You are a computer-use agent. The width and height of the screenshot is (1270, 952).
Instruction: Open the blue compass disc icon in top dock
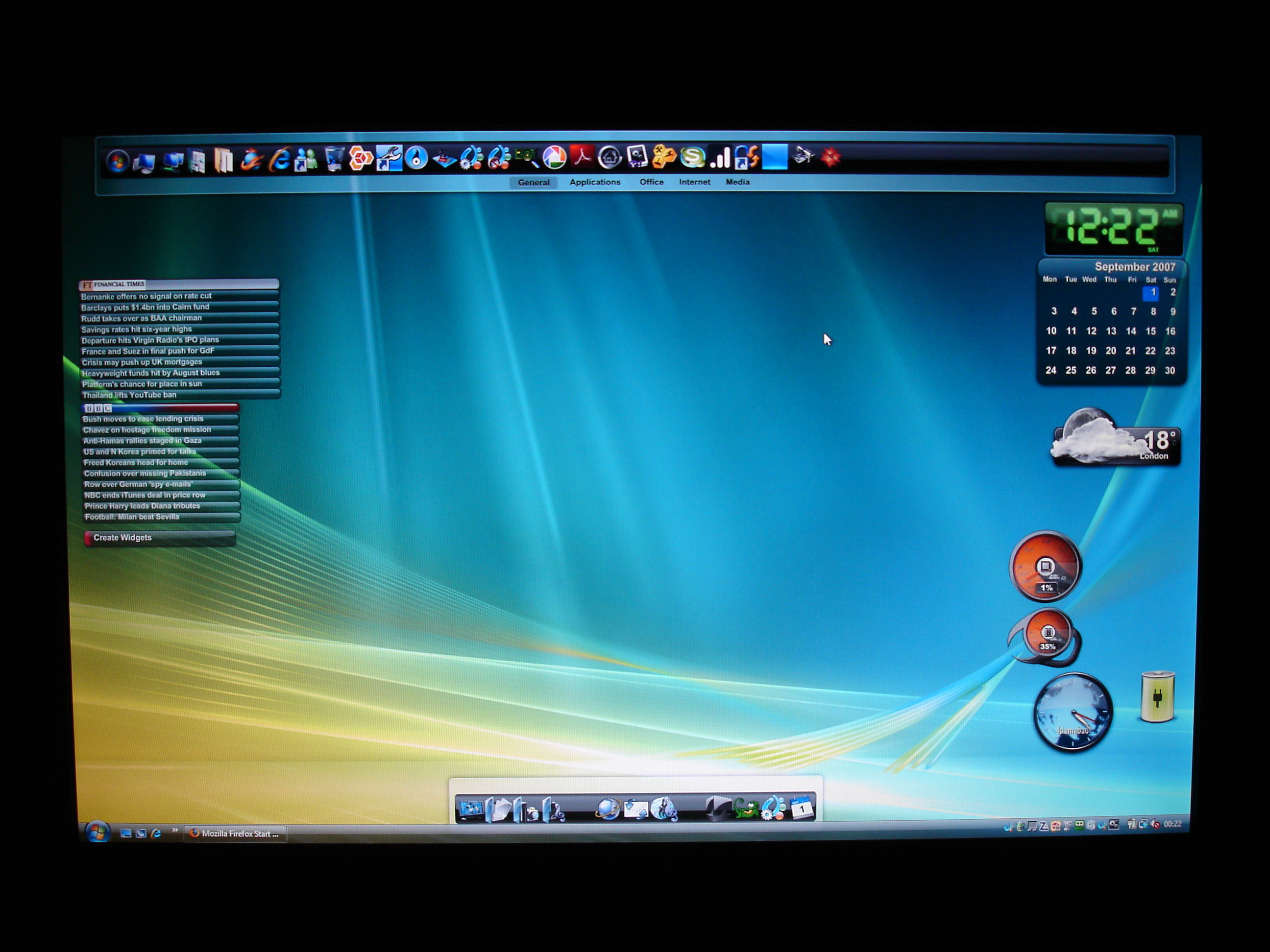coord(416,158)
